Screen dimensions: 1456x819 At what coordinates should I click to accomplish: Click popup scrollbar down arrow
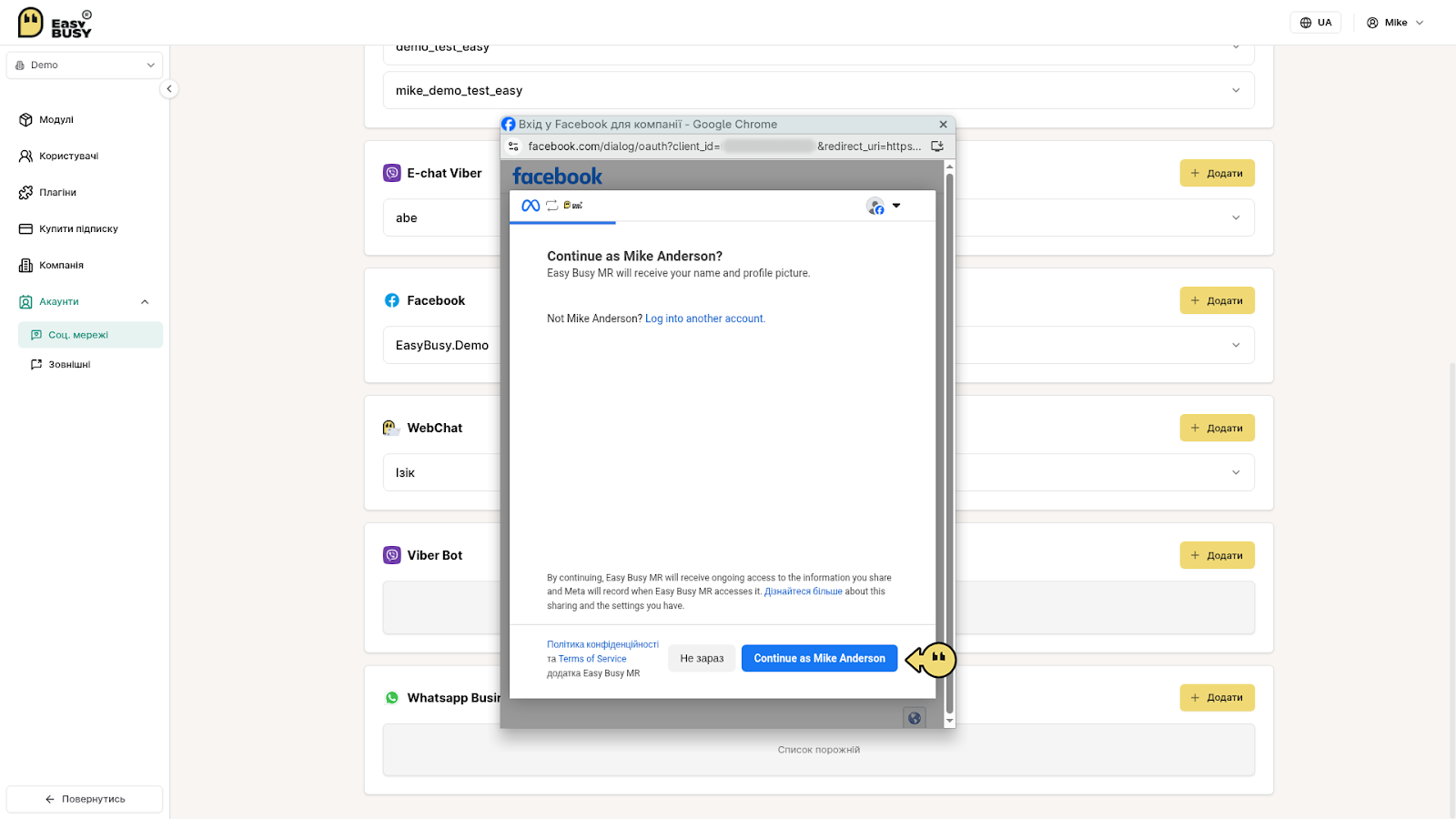click(x=949, y=721)
